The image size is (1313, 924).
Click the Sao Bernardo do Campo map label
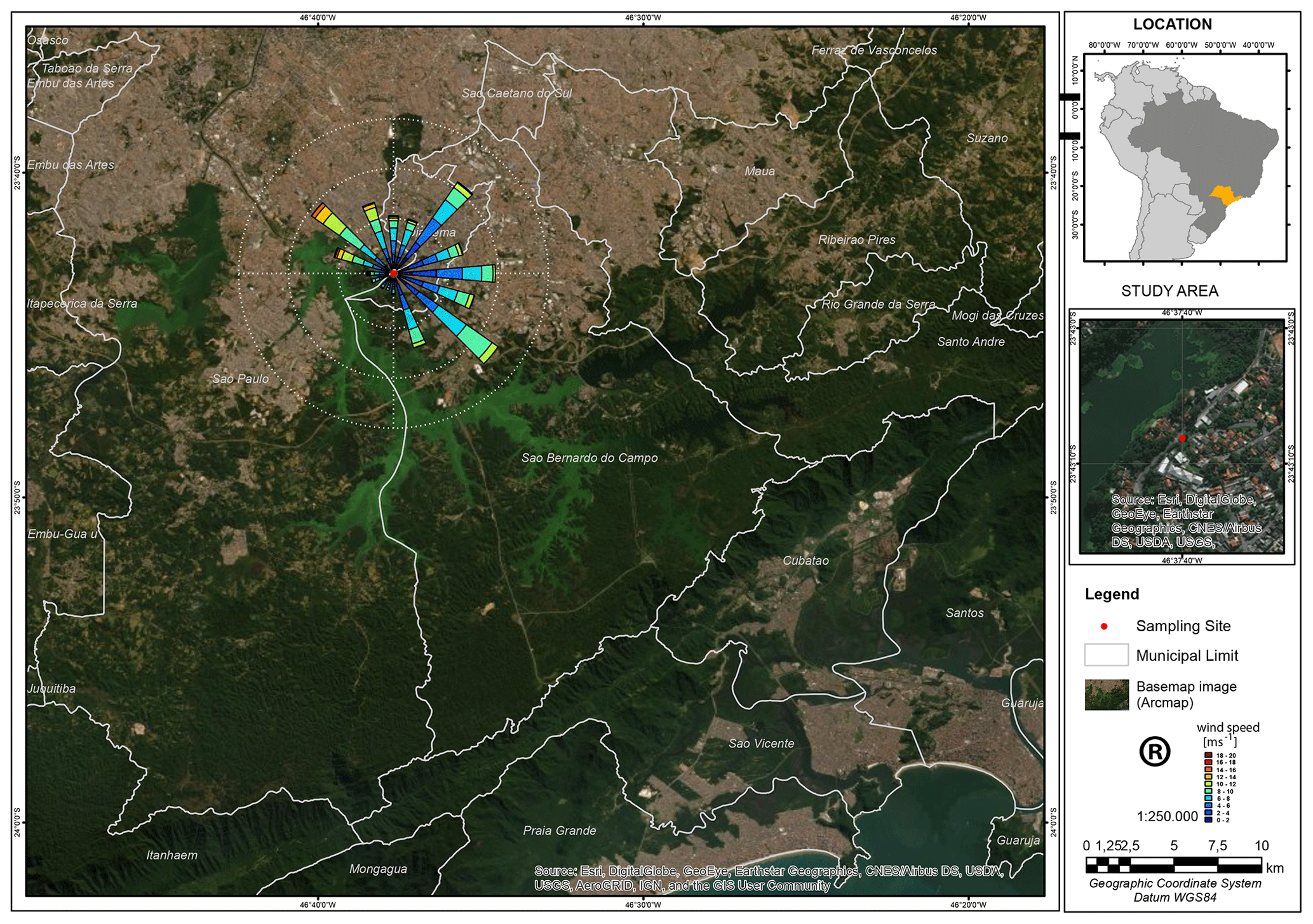tap(589, 458)
